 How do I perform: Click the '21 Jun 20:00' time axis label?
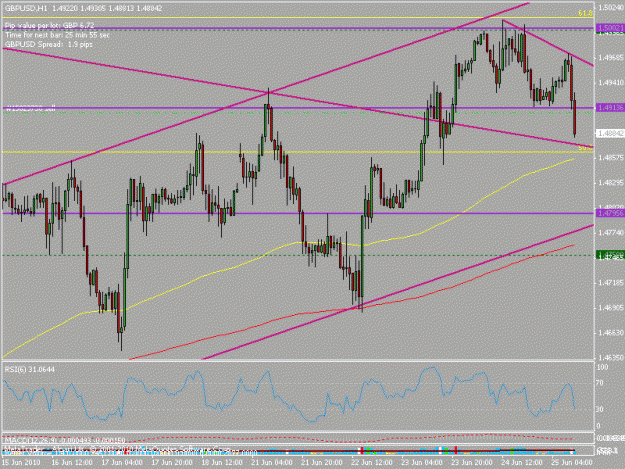pos(322,462)
